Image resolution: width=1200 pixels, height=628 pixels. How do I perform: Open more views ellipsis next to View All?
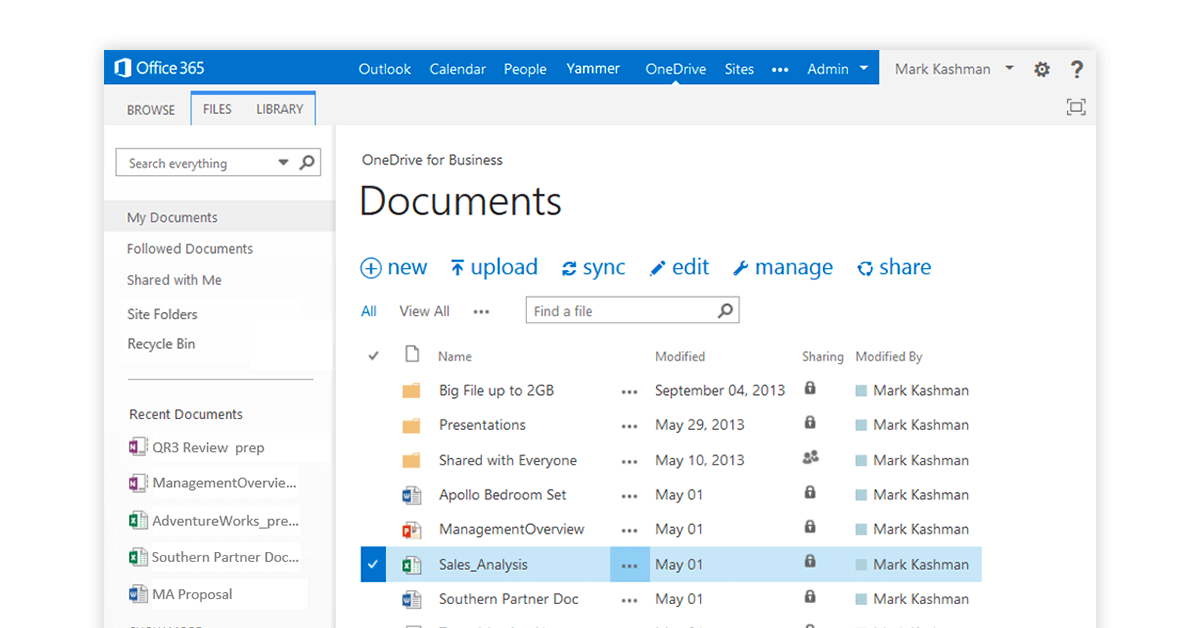481,312
